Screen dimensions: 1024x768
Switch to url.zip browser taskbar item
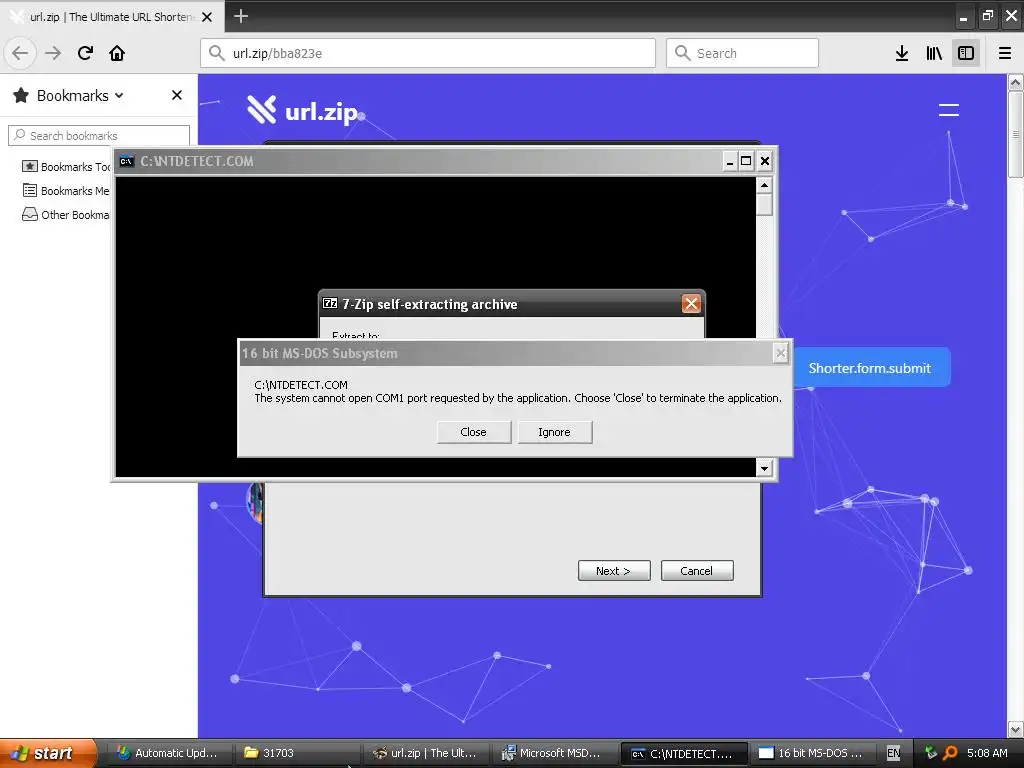pyautogui.click(x=426, y=753)
